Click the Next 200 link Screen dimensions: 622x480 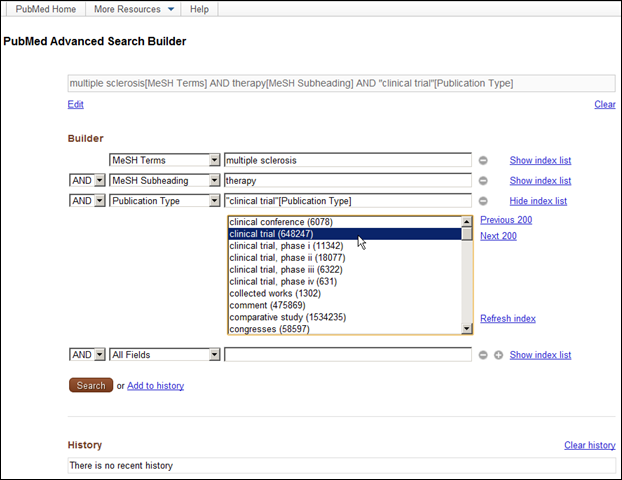[x=498, y=236]
